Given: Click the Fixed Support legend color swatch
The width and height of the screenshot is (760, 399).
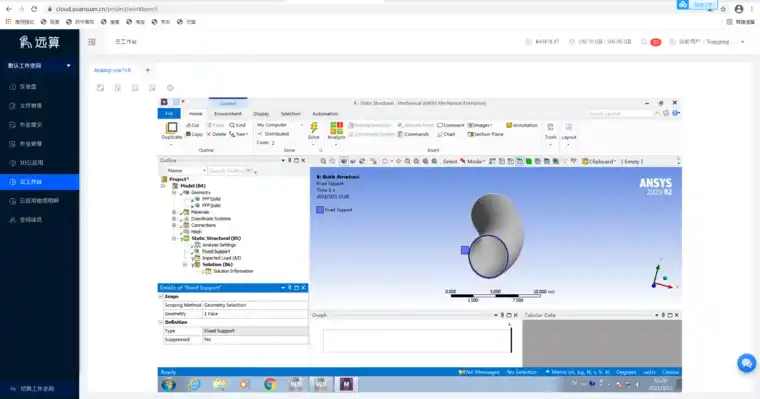Looking at the screenshot, I should [x=320, y=210].
